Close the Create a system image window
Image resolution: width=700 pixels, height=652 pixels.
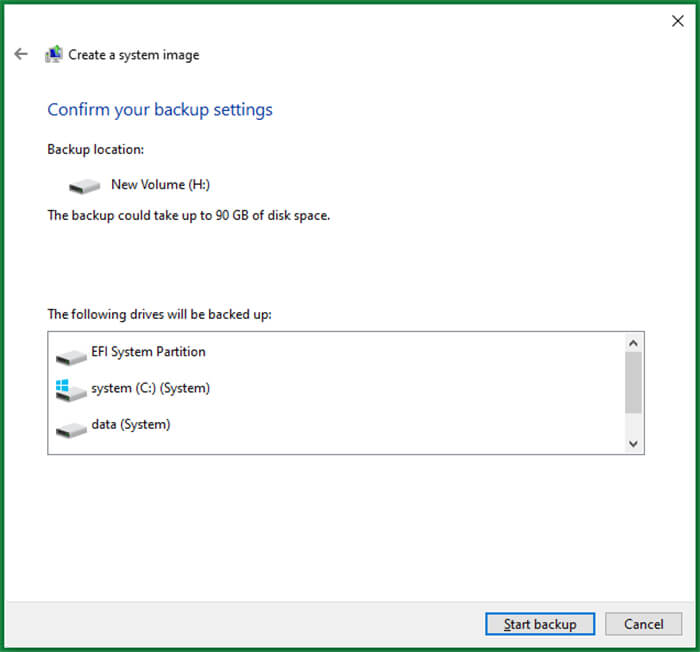pos(677,21)
